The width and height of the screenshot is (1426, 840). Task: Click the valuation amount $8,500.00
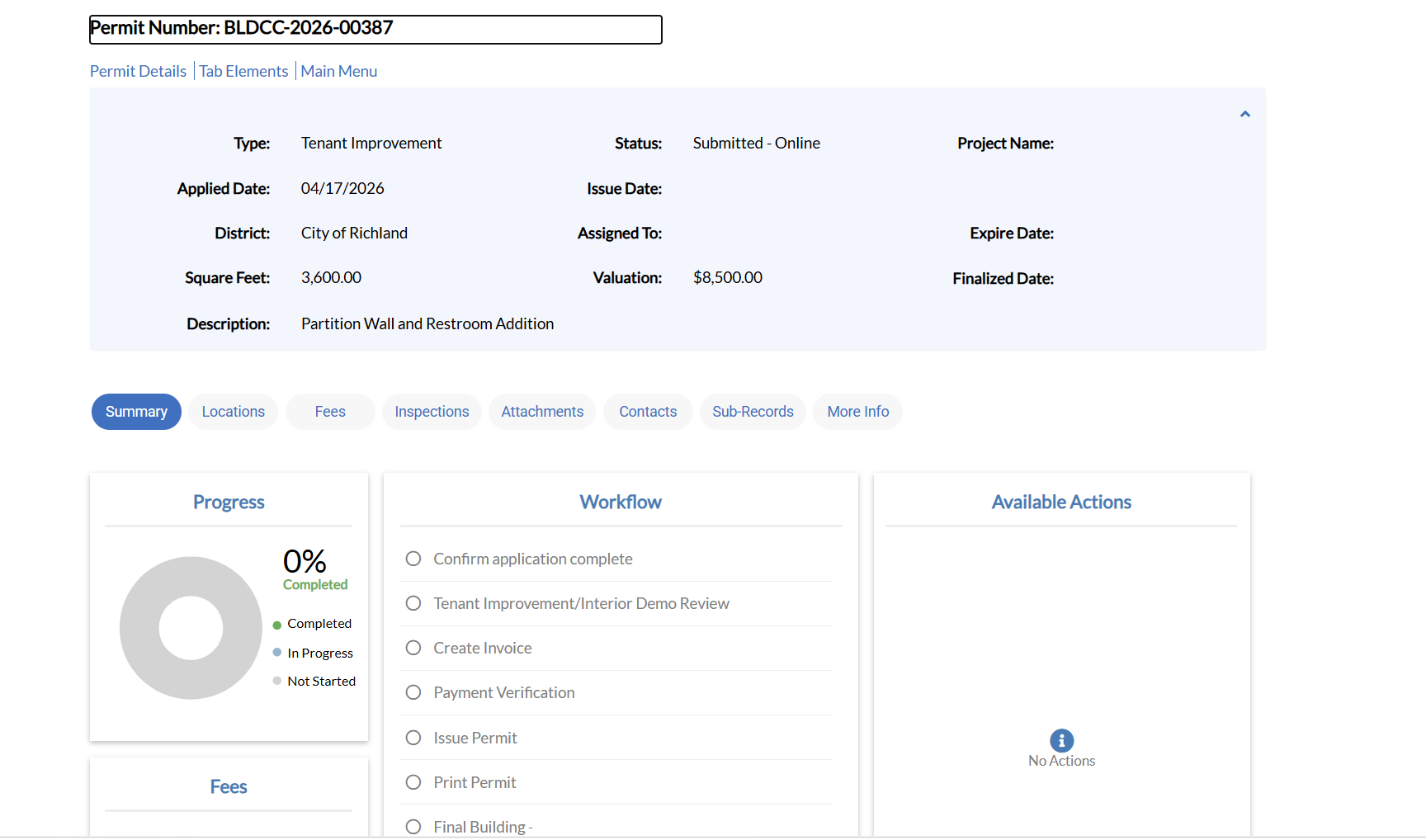(x=728, y=277)
